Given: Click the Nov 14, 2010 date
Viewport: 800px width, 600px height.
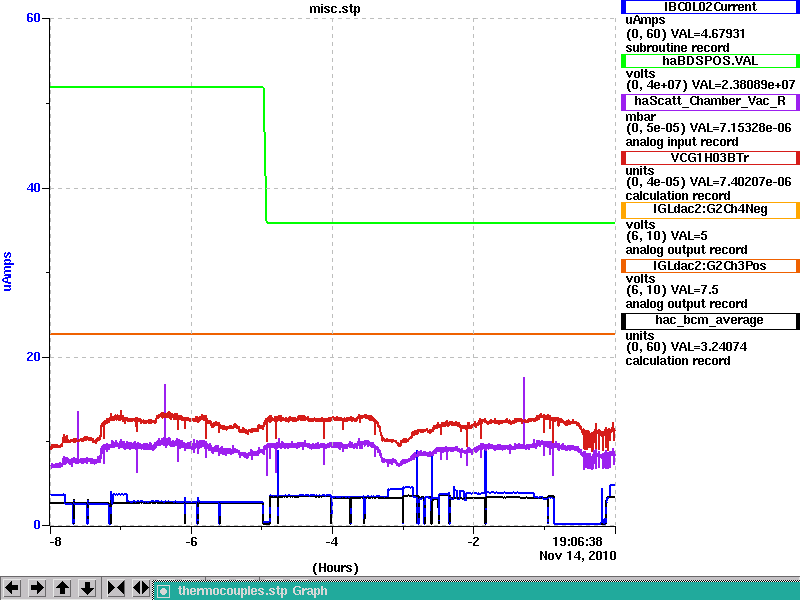Looking at the screenshot, I should coord(578,556).
